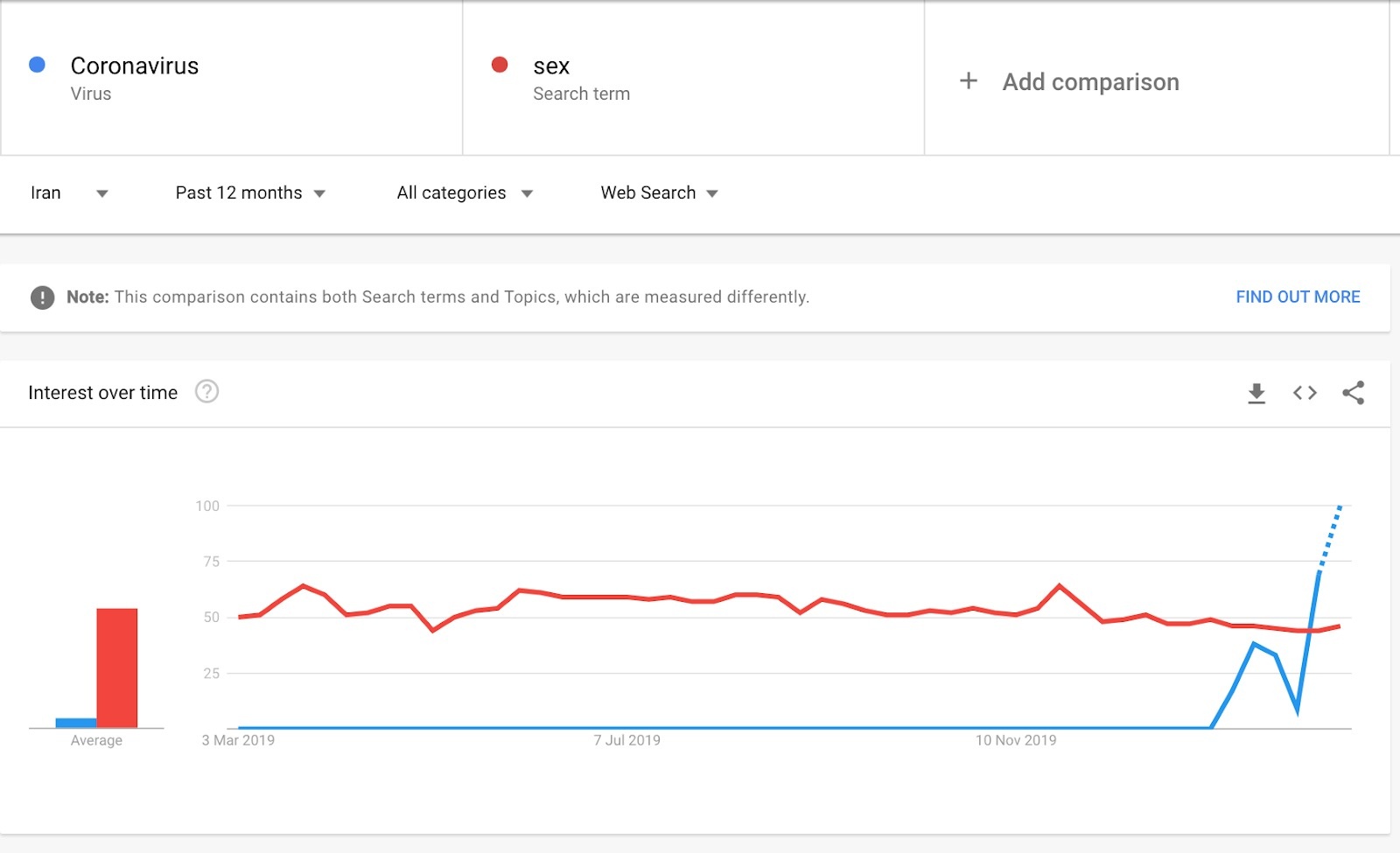Screen dimensions: 1400x853
Task: Click the dotted blue line peak at 100
Action: pos(1340,507)
